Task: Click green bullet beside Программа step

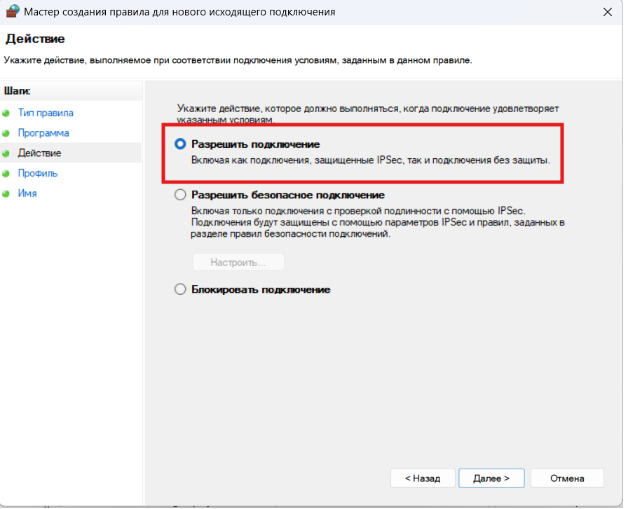Action: 6,133
